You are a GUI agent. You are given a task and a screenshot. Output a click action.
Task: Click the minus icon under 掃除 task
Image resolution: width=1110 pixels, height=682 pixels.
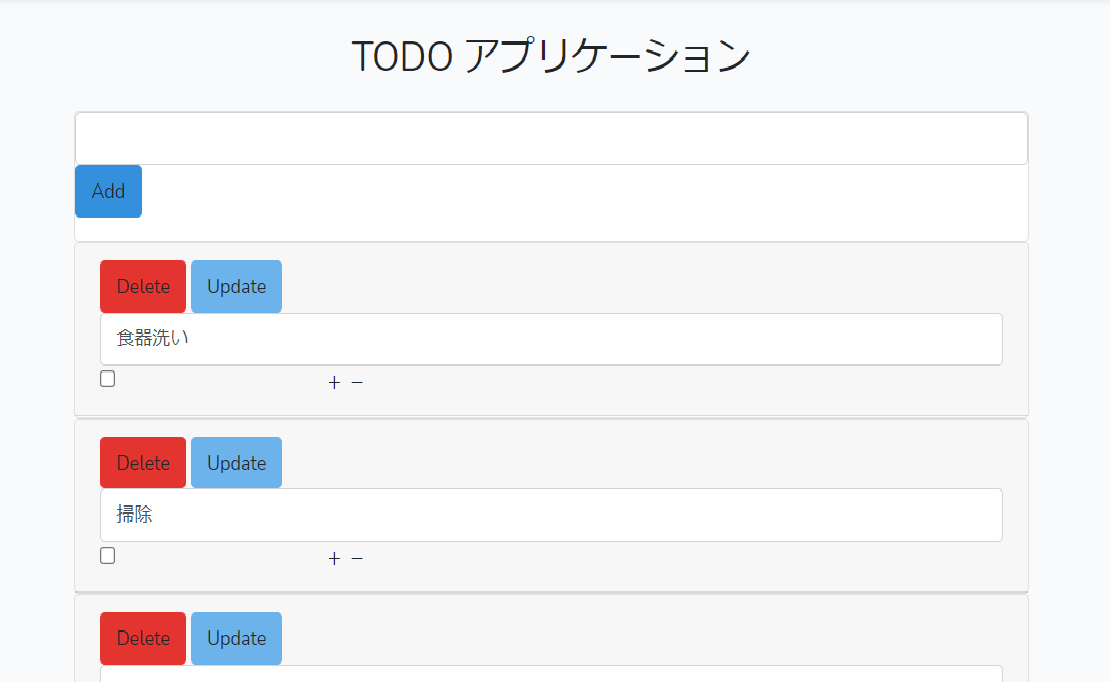pyautogui.click(x=357, y=558)
